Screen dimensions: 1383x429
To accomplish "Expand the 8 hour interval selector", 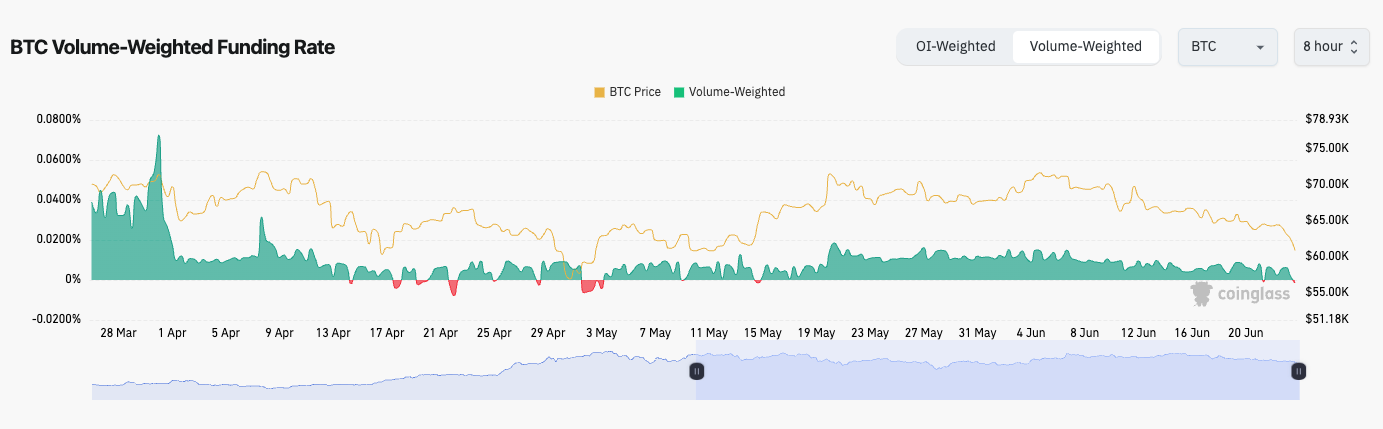I will click(1329, 47).
